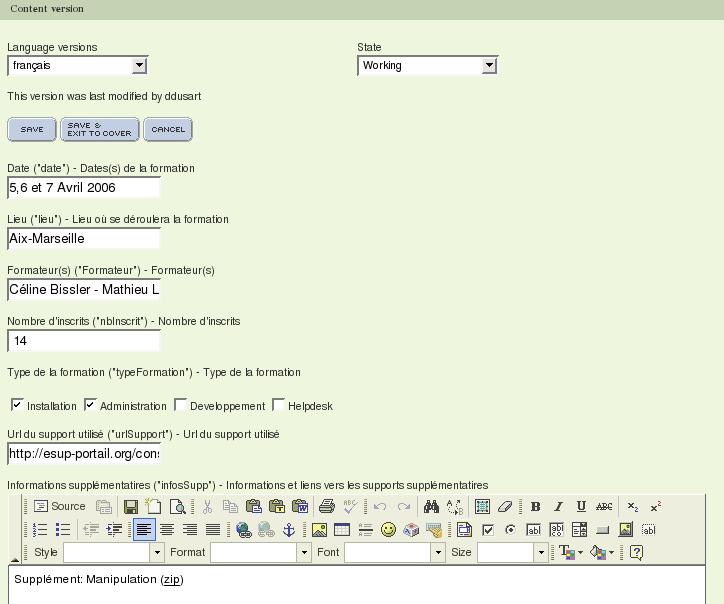The image size is (724, 604).
Task: Enable the Developpement checkbox
Action: point(180,405)
